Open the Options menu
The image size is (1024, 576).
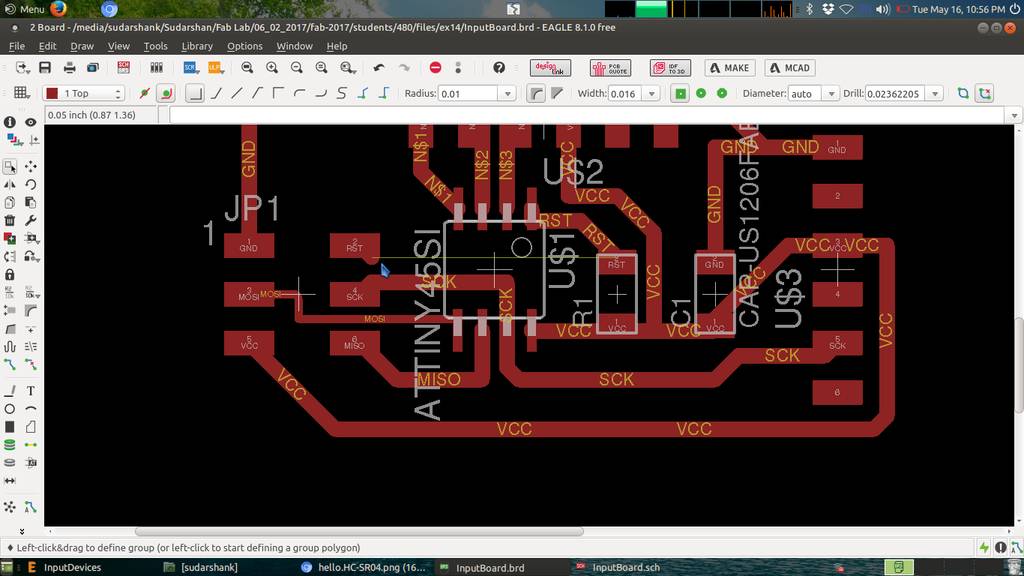(244, 46)
